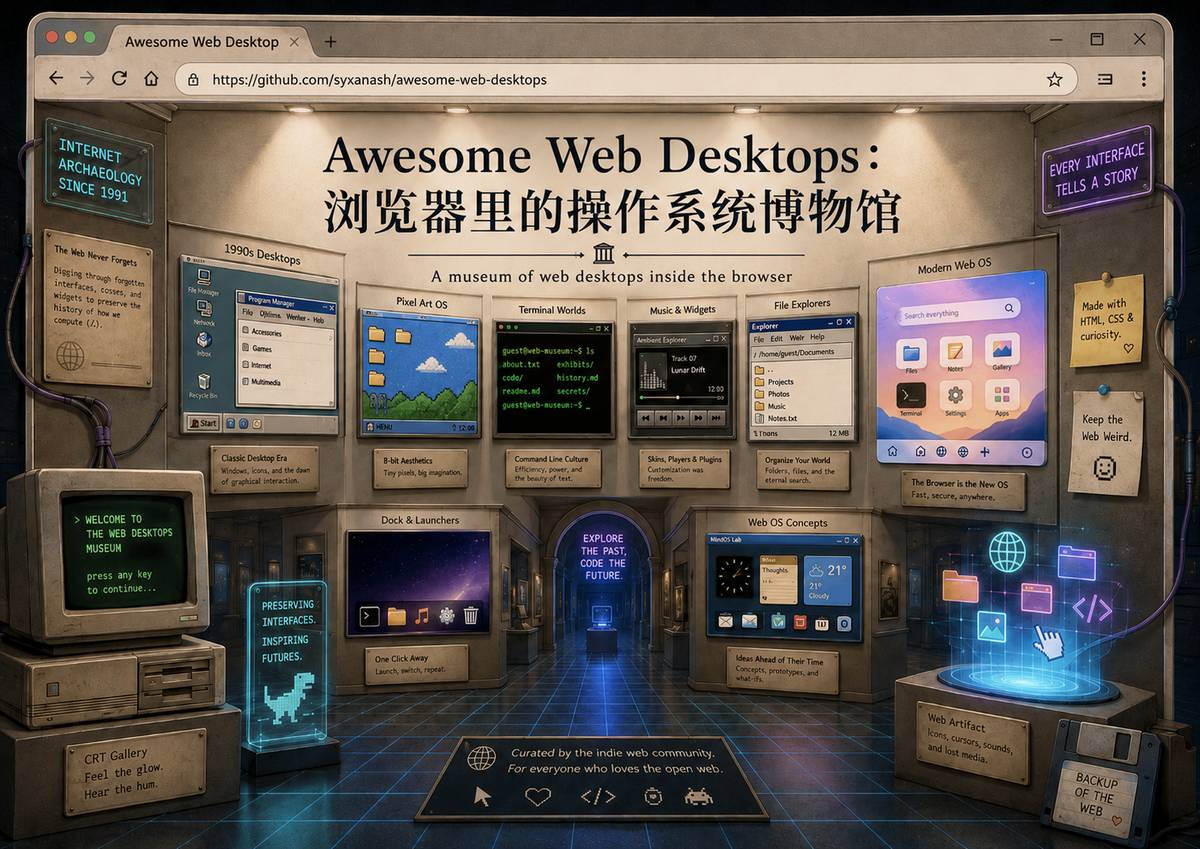Open a new tab with the plus button

coord(330,41)
